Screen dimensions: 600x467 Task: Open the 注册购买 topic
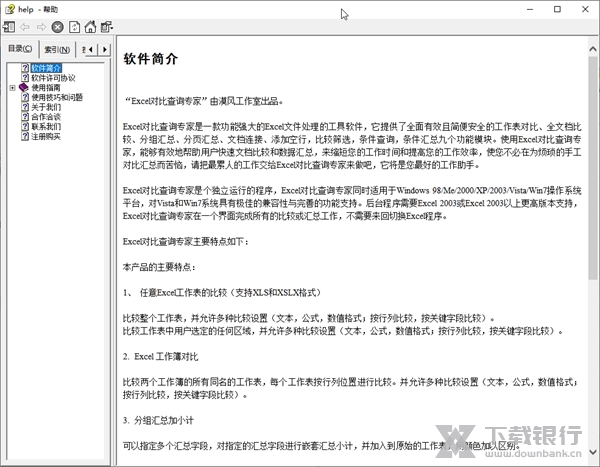[x=46, y=137]
